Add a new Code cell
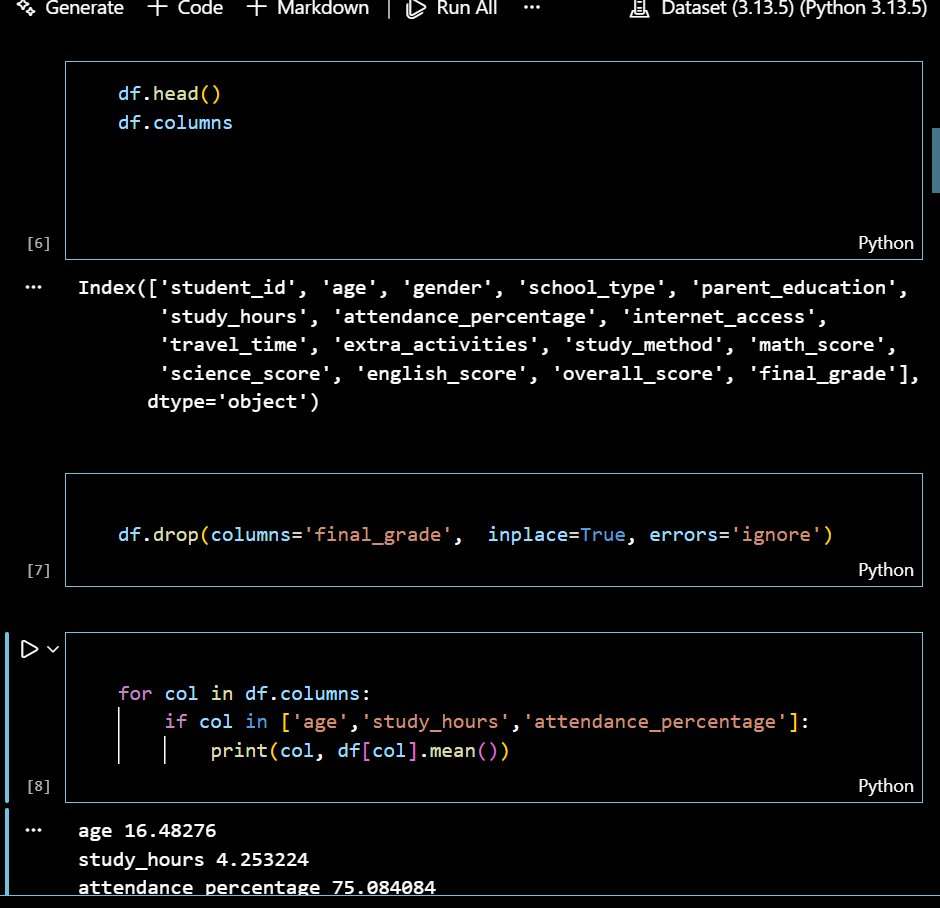Screen dimensions: 940x908 point(185,8)
